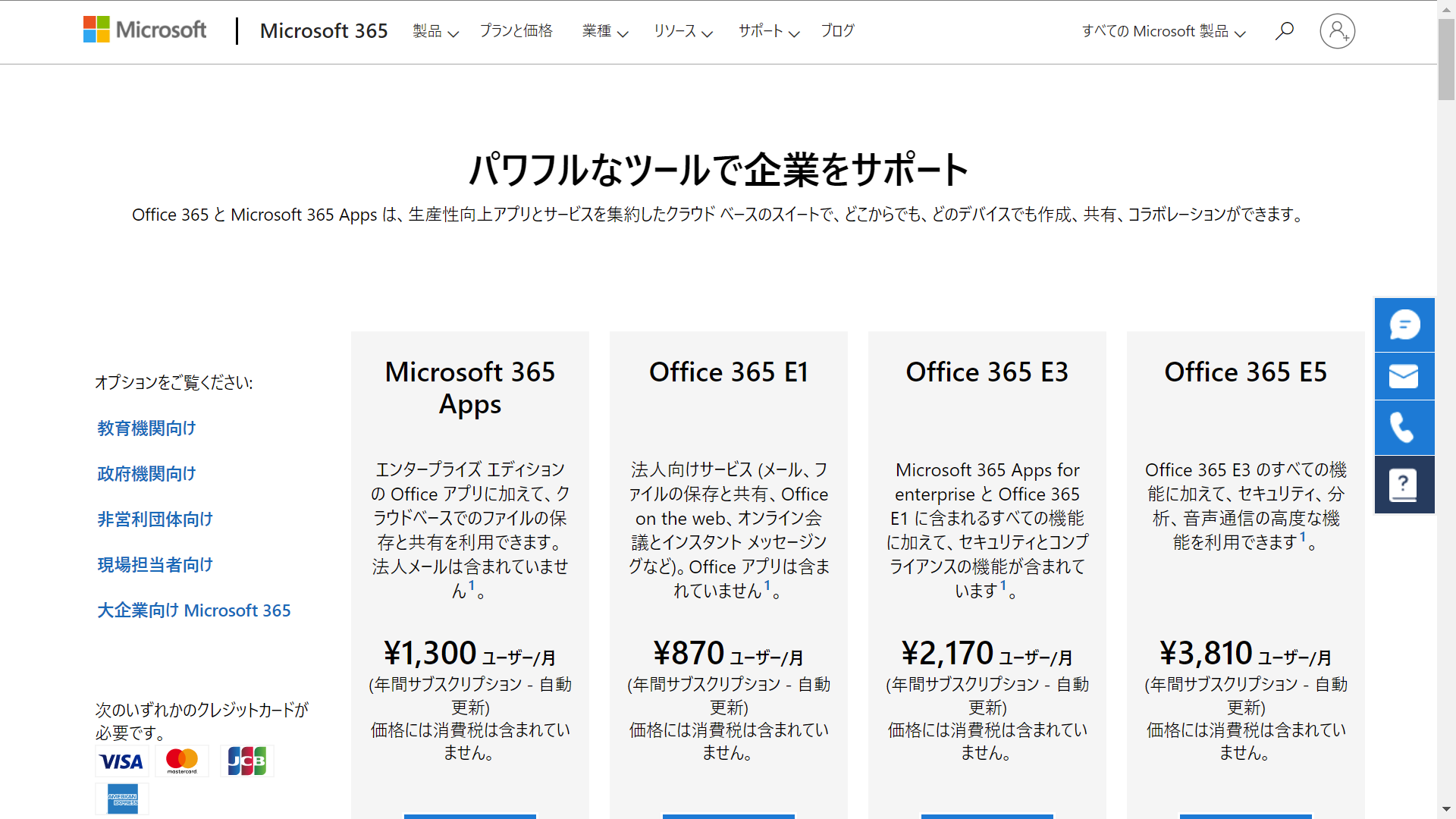
Task: Go to the Microsoft 365 home link
Action: click(x=324, y=31)
